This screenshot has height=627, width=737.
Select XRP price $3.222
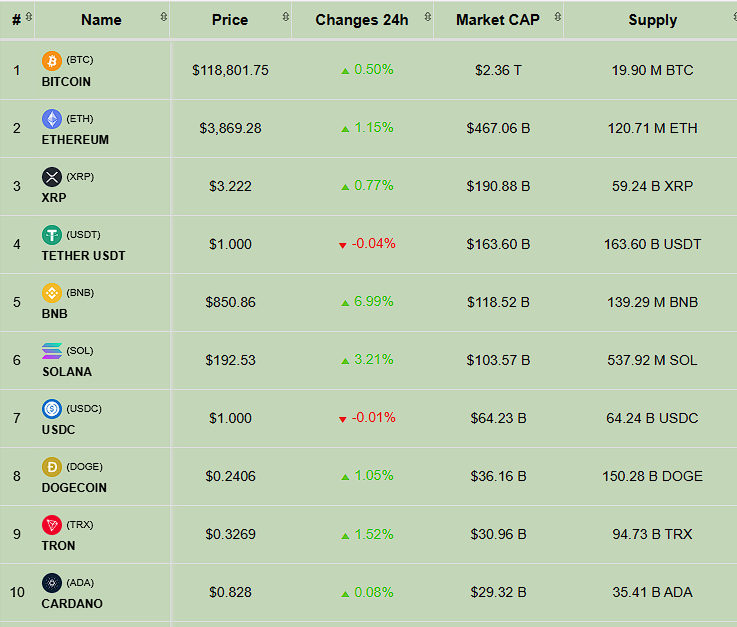(x=230, y=187)
